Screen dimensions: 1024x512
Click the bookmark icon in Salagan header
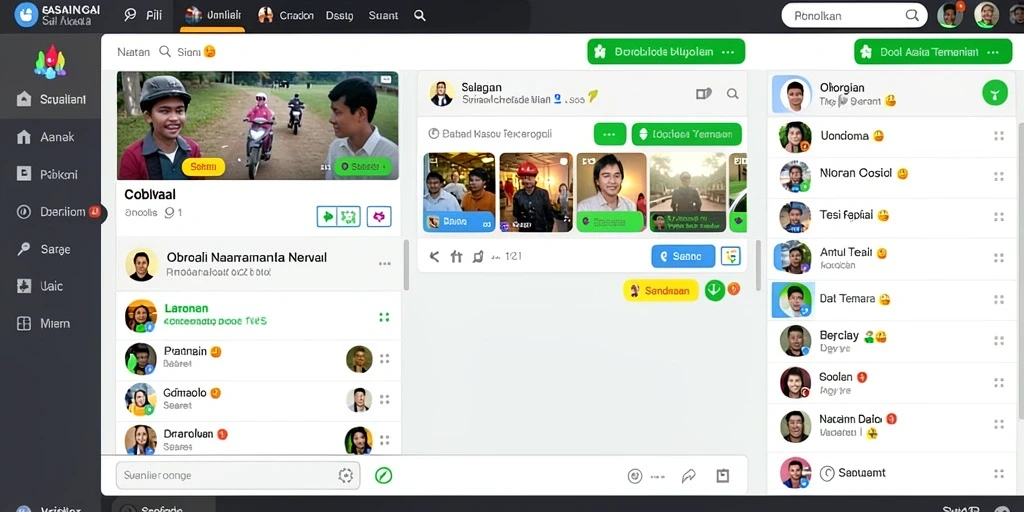[x=703, y=94]
